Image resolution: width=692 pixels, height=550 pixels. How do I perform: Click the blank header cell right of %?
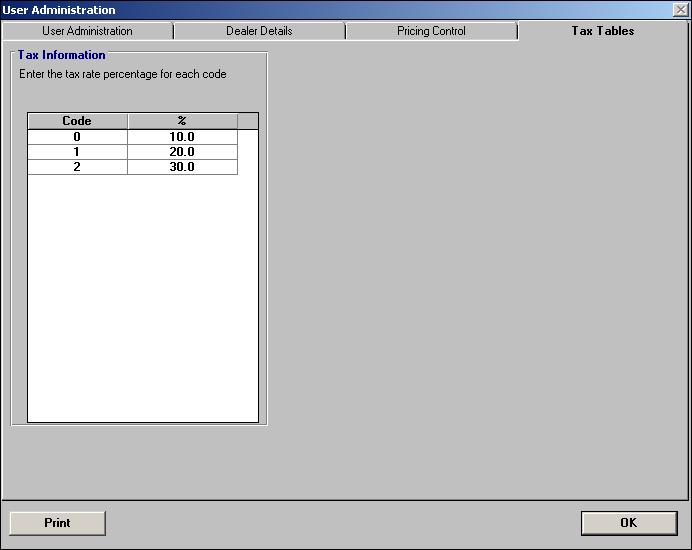coord(248,121)
